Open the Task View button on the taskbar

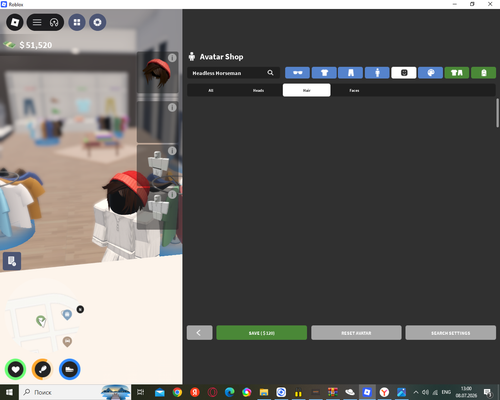pos(141,392)
